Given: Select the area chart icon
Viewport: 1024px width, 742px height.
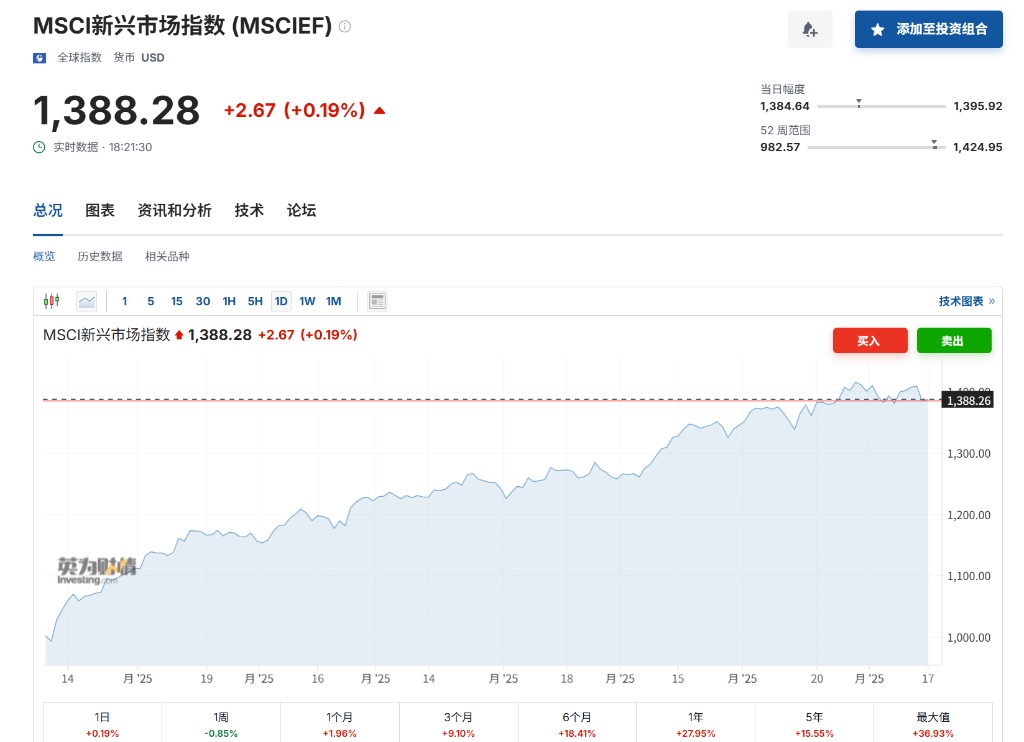Looking at the screenshot, I should pos(87,301).
